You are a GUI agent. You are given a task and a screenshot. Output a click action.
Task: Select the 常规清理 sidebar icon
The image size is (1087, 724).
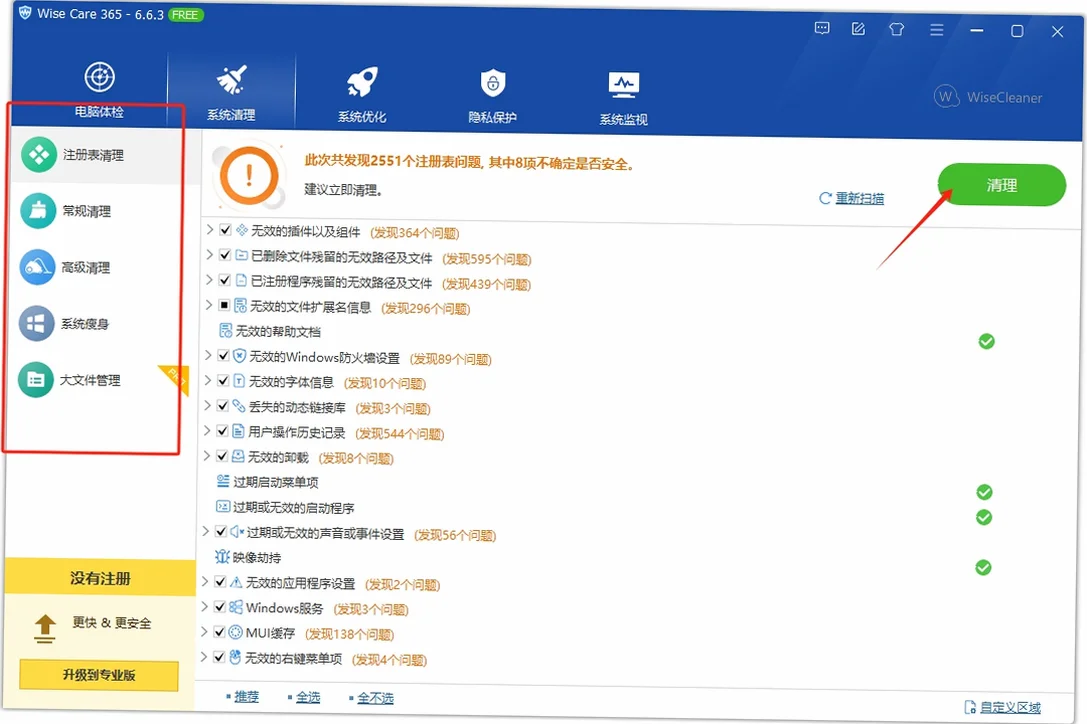coord(38,210)
